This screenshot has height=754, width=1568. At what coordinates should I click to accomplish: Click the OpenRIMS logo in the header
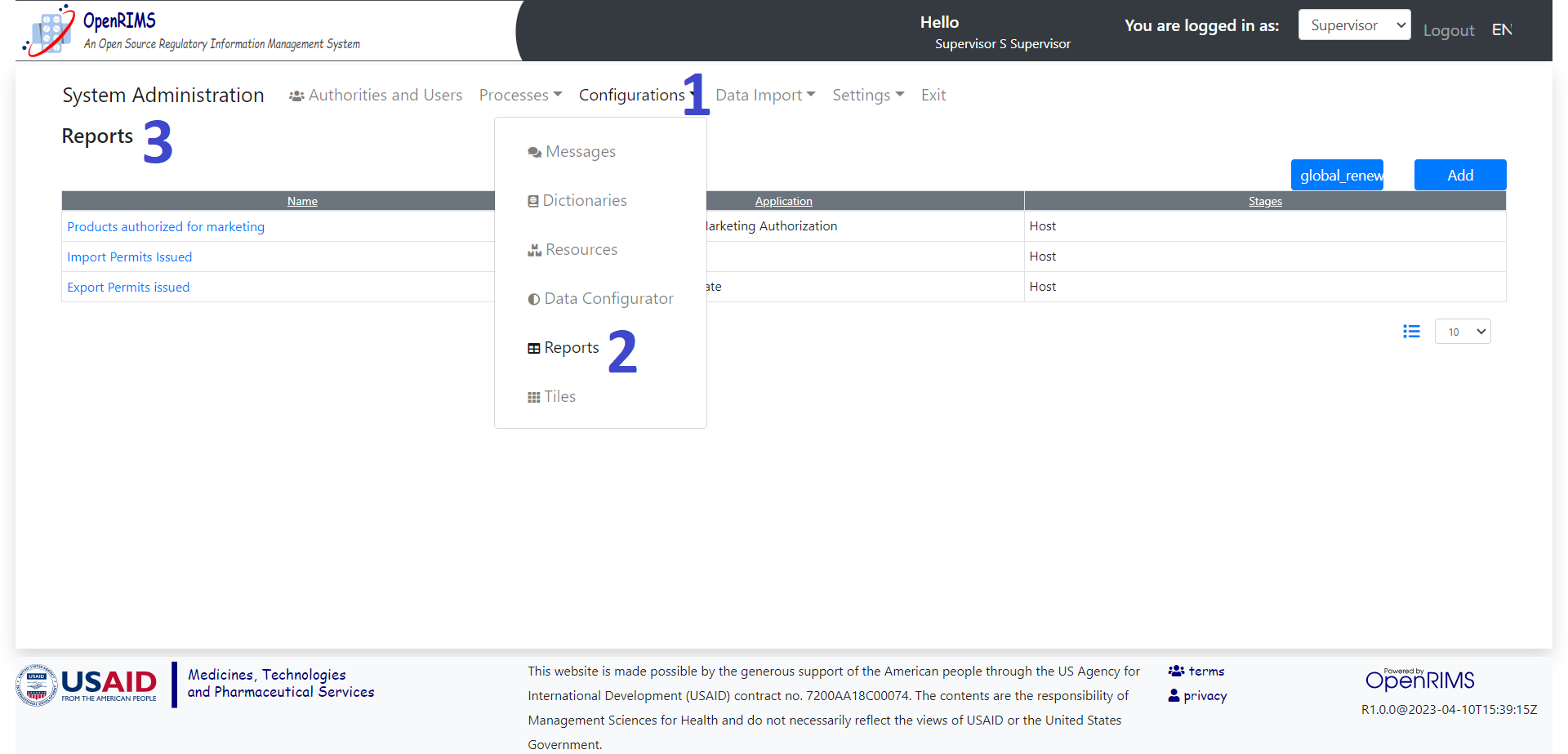[192, 30]
